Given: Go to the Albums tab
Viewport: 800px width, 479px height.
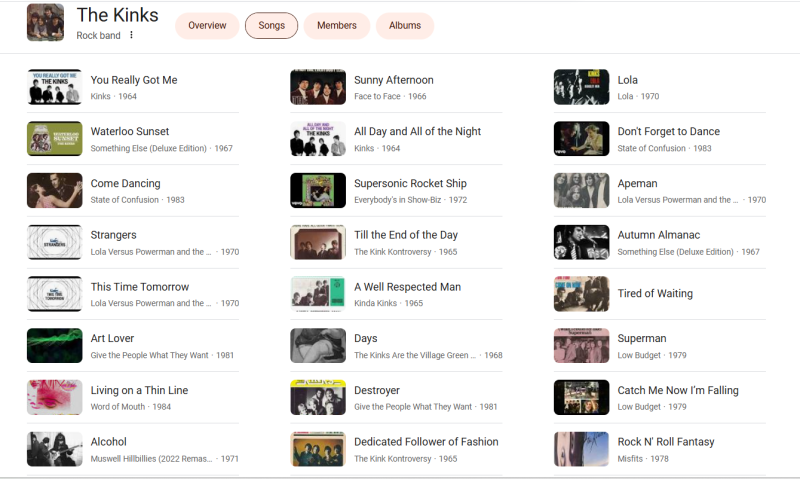Looking at the screenshot, I should pos(405,25).
